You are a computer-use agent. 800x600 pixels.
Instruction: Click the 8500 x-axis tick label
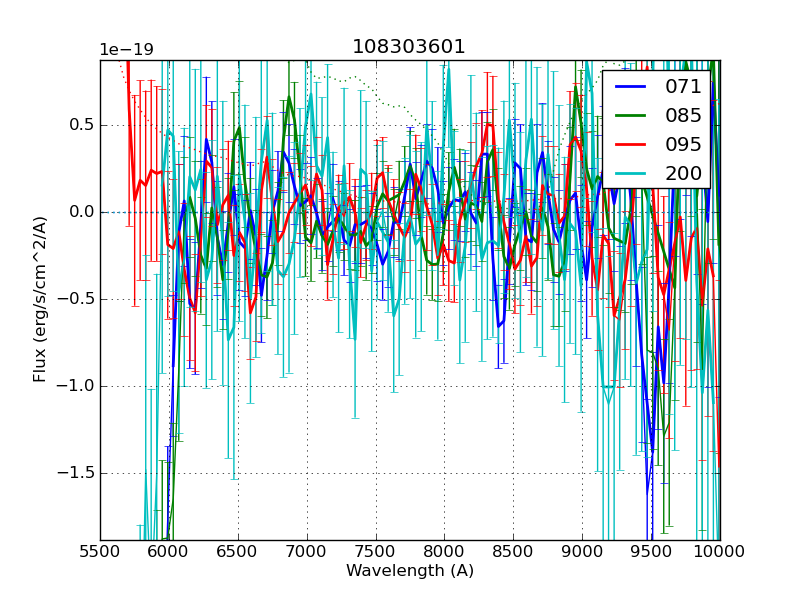[x=513, y=551]
